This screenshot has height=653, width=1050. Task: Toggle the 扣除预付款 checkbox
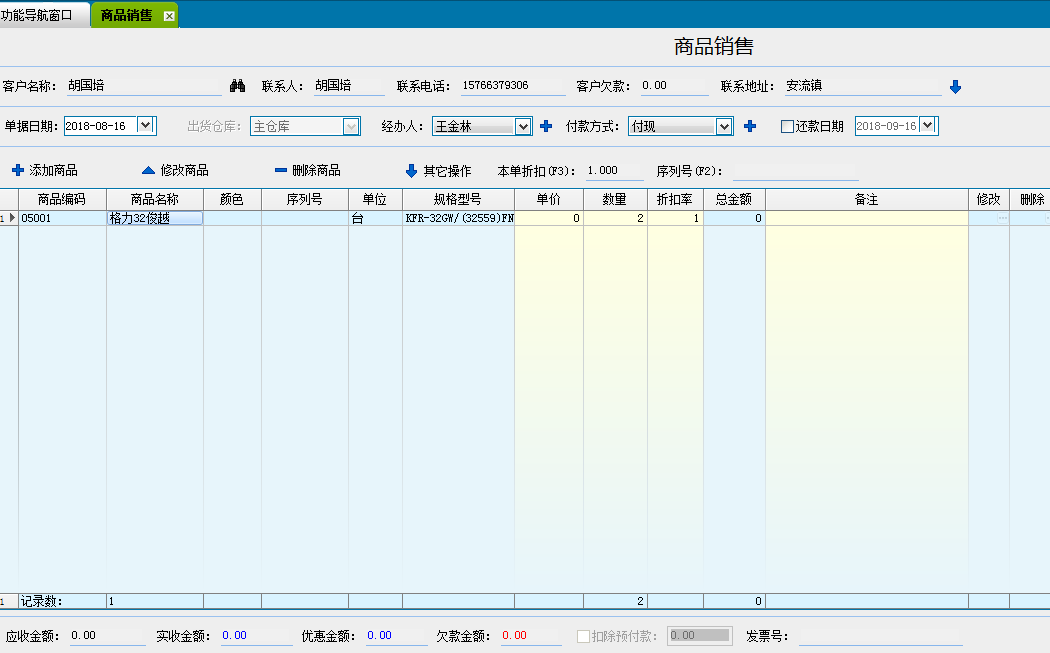pyautogui.click(x=584, y=635)
